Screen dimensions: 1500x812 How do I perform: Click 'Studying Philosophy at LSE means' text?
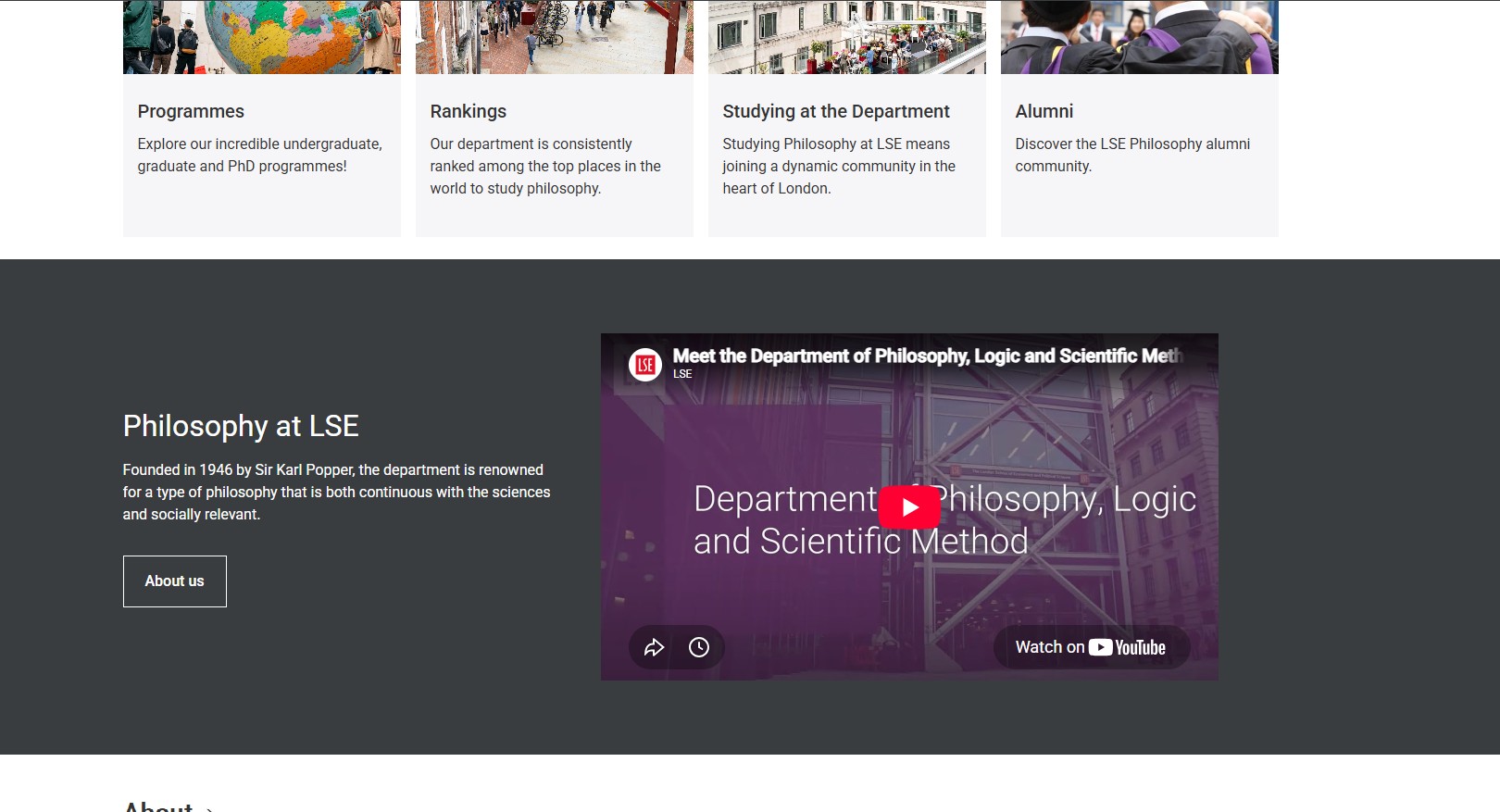839,167
